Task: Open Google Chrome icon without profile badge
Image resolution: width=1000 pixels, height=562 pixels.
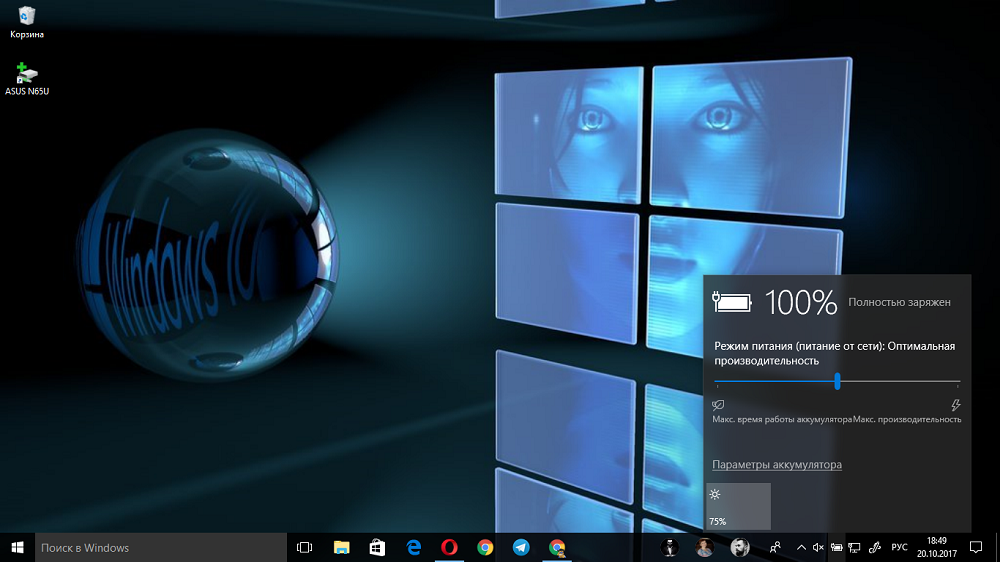Action: (x=485, y=547)
